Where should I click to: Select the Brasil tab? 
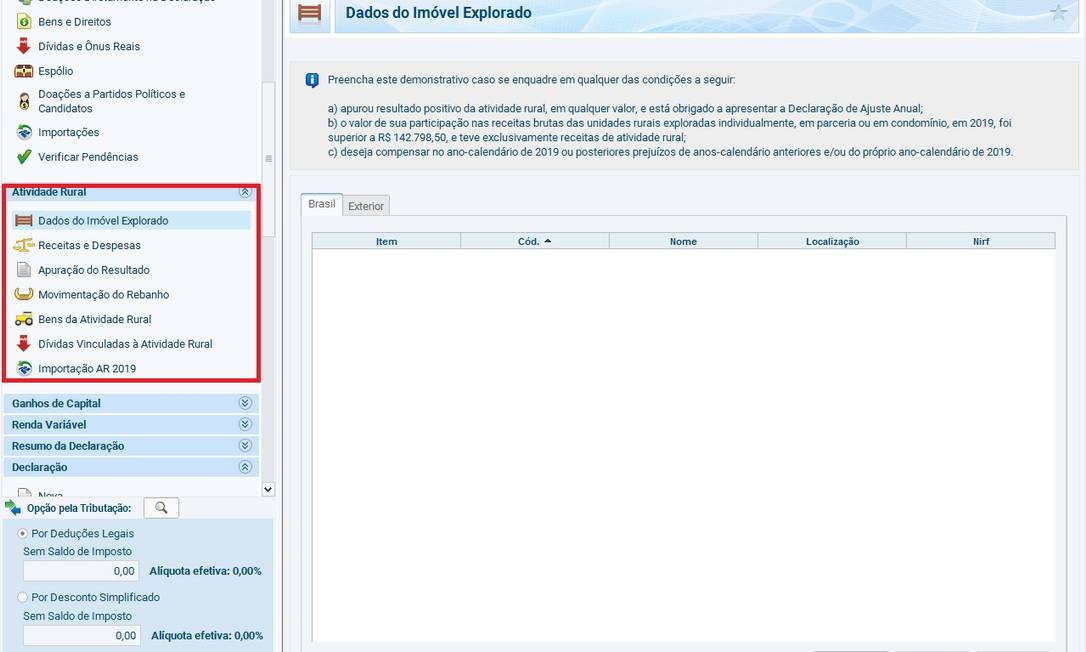[x=321, y=204]
